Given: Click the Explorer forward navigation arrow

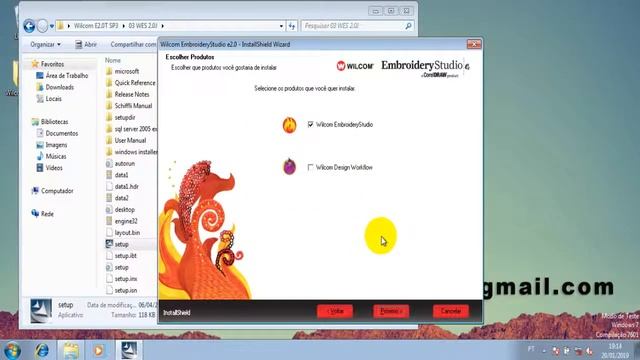Looking at the screenshot, I should pos(42,26).
